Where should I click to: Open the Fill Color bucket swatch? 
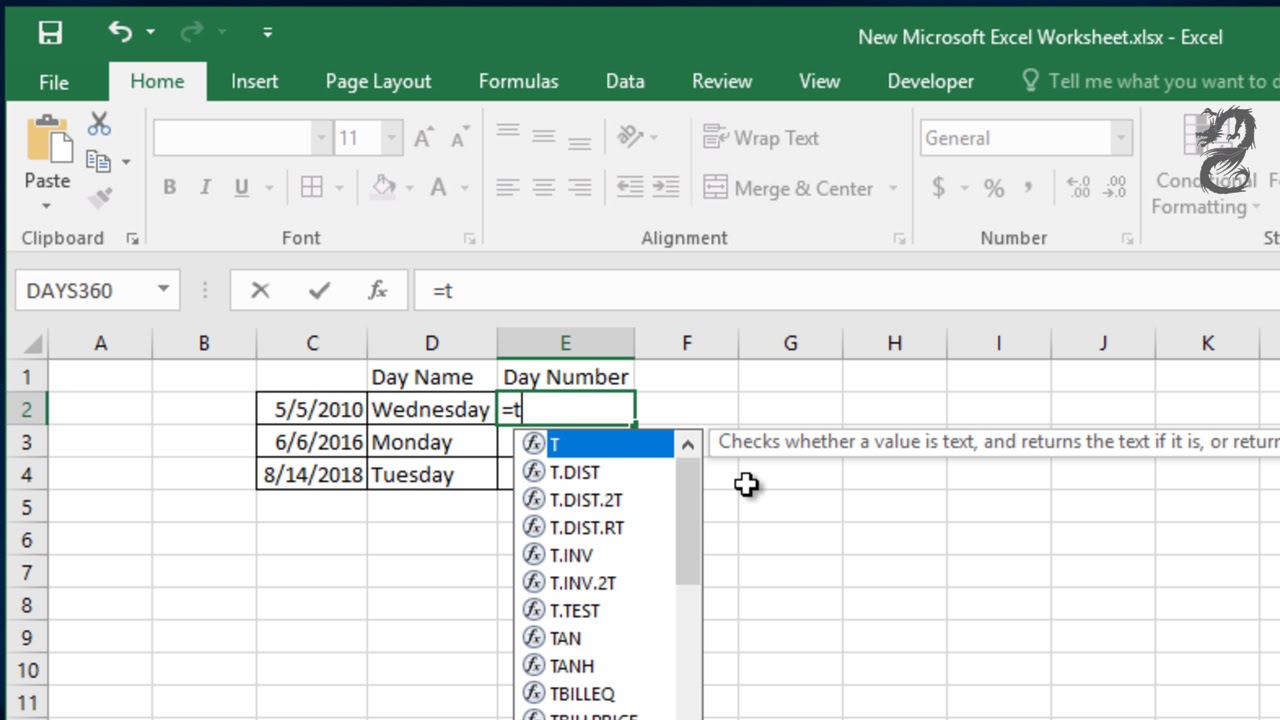point(384,187)
